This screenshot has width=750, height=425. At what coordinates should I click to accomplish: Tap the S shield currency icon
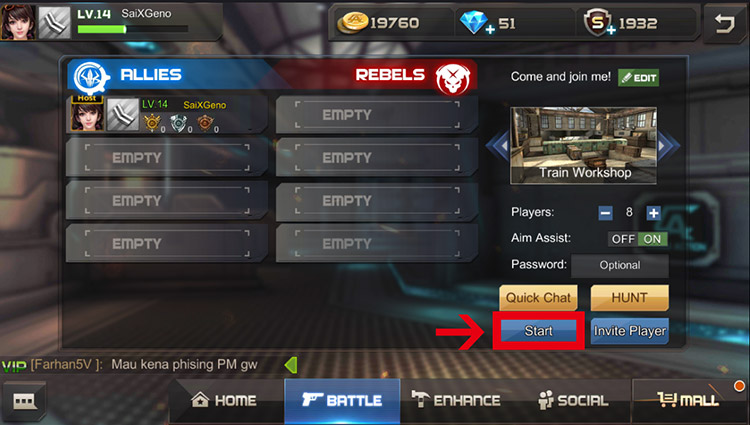click(x=599, y=23)
